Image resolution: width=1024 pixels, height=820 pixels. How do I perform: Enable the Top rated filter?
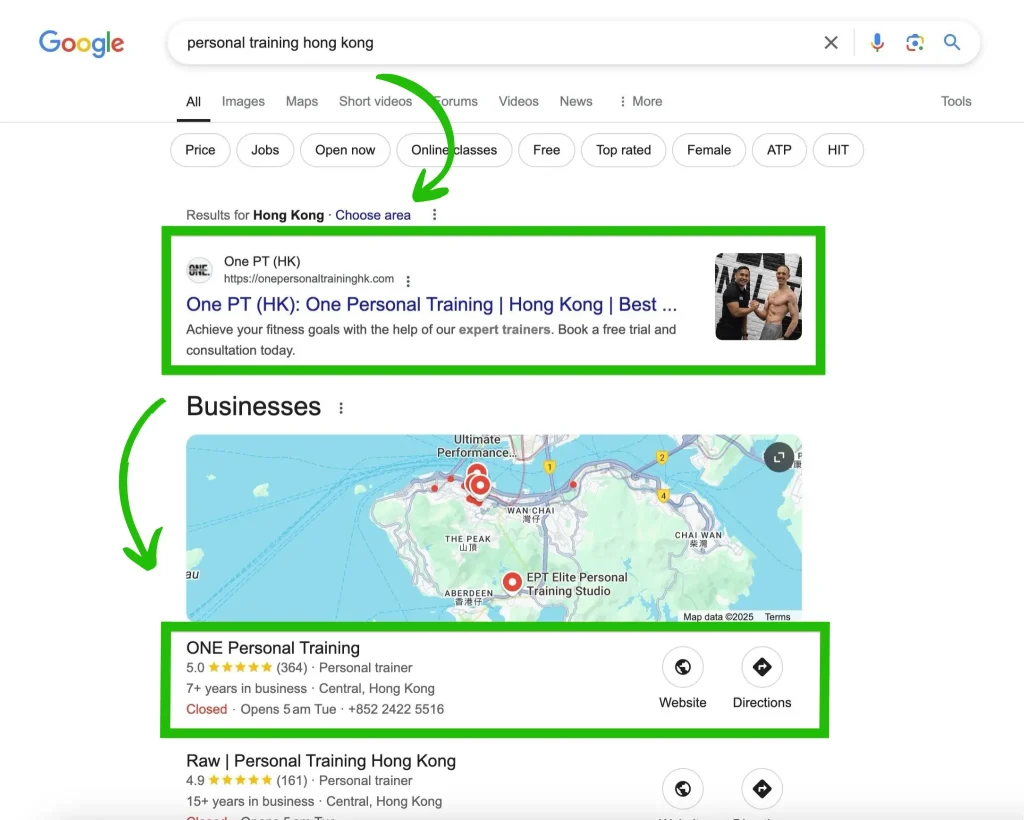point(623,149)
